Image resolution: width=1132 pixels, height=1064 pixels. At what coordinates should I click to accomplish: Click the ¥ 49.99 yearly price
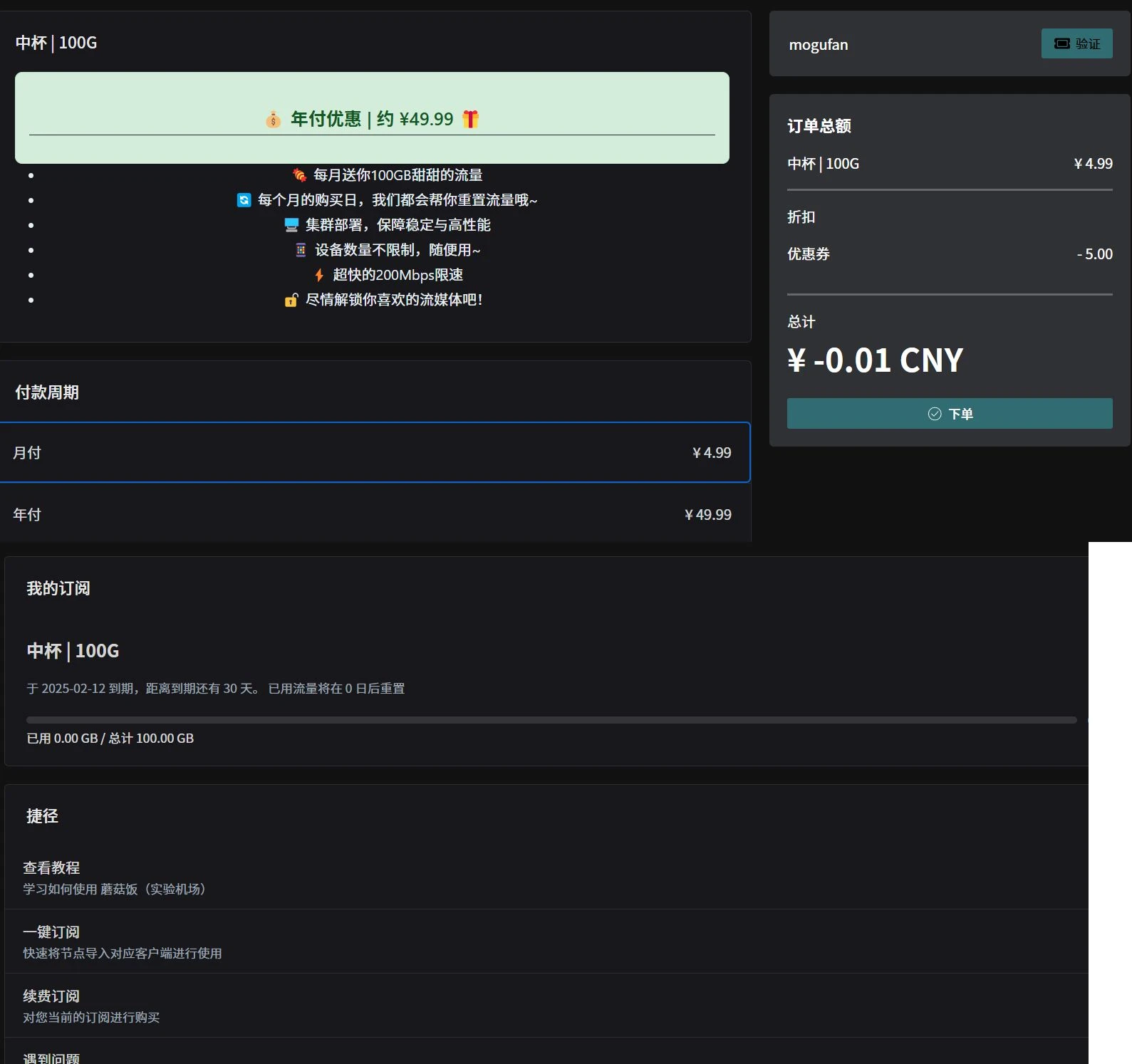[x=707, y=514]
